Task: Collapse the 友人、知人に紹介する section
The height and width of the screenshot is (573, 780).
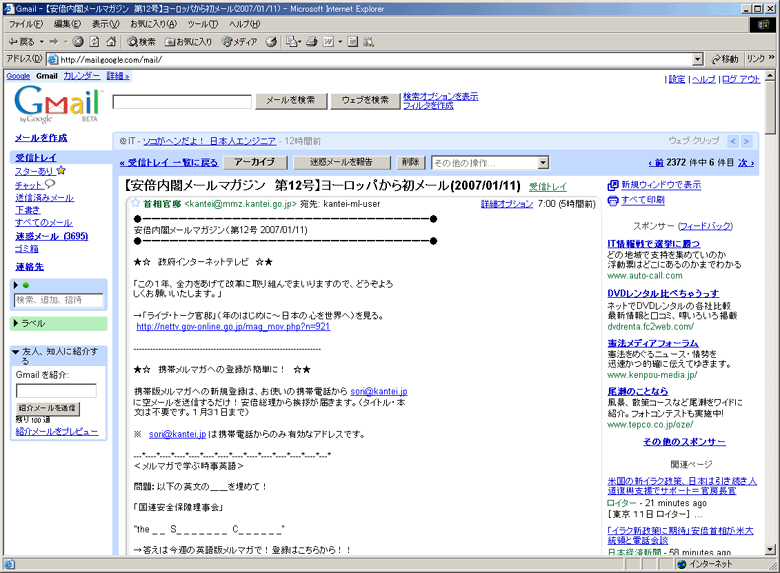Action: click(x=15, y=352)
